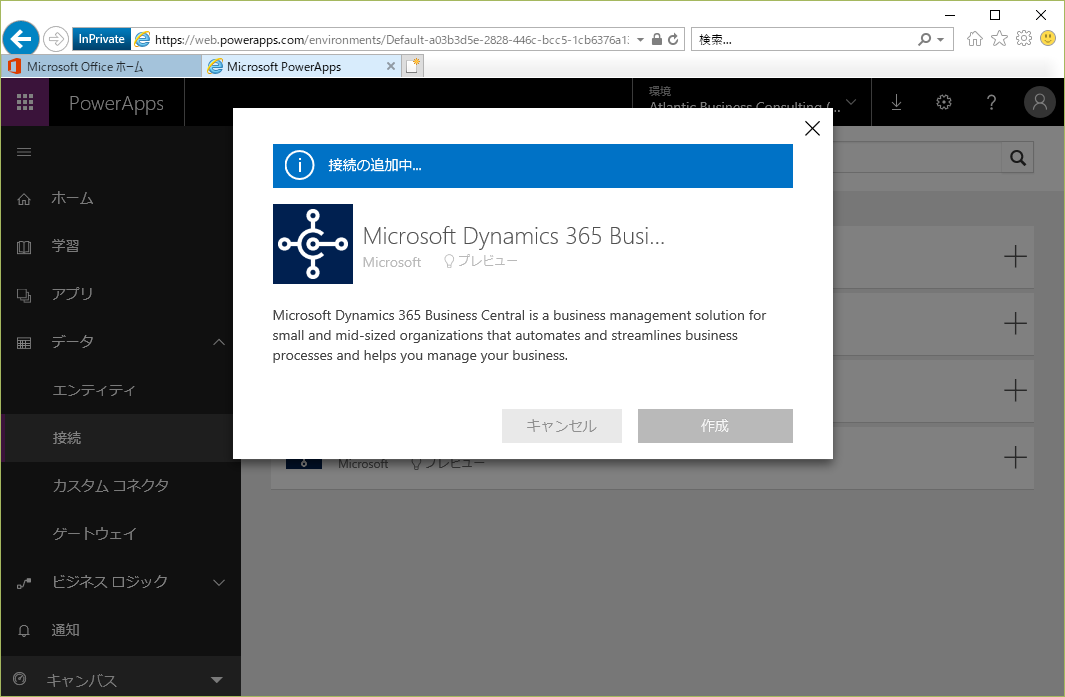Click the ビジネス ロジック flow icon
The width and height of the screenshot is (1065, 697).
(x=24, y=583)
